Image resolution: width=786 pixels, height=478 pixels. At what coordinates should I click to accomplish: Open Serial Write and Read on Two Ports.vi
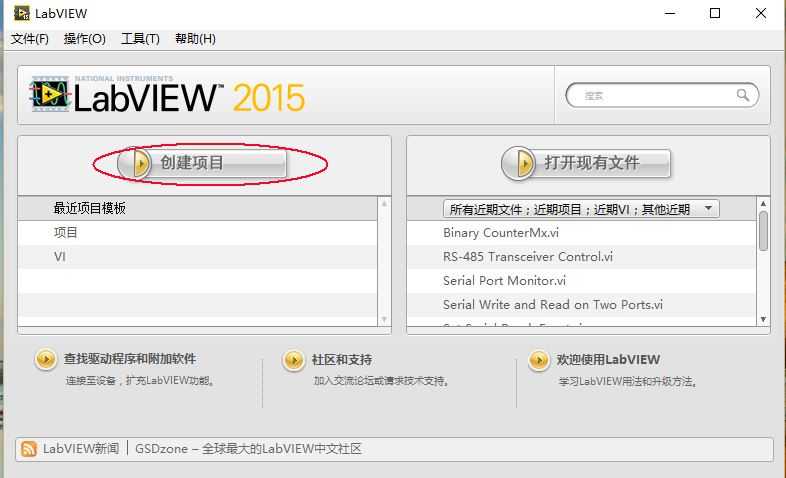pos(553,305)
